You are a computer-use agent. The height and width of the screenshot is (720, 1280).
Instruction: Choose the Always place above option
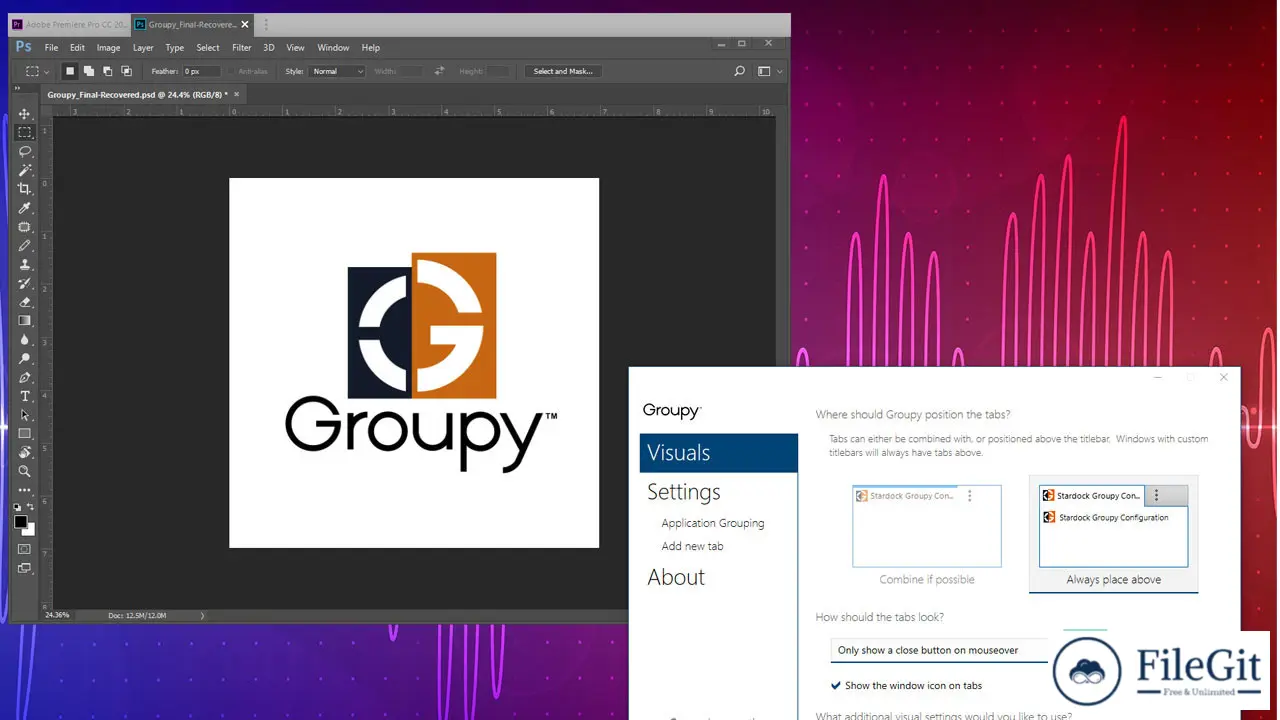1113,534
